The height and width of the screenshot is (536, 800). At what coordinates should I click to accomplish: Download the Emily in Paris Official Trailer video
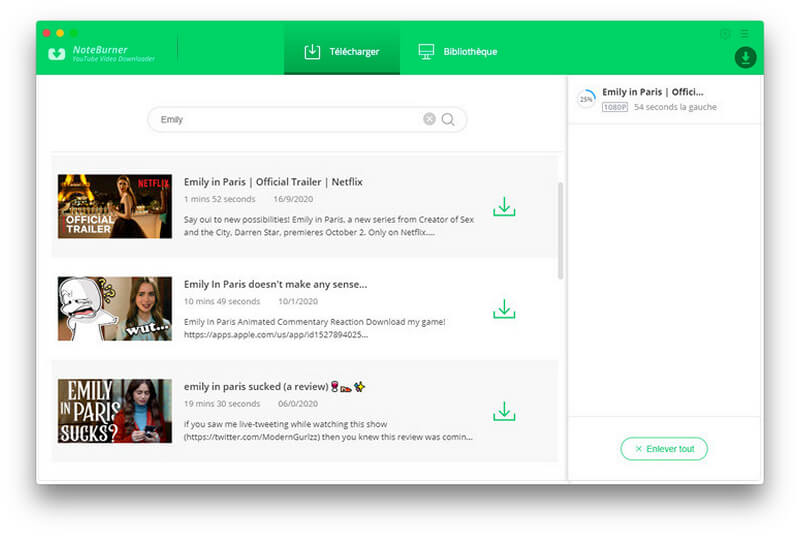[x=504, y=207]
